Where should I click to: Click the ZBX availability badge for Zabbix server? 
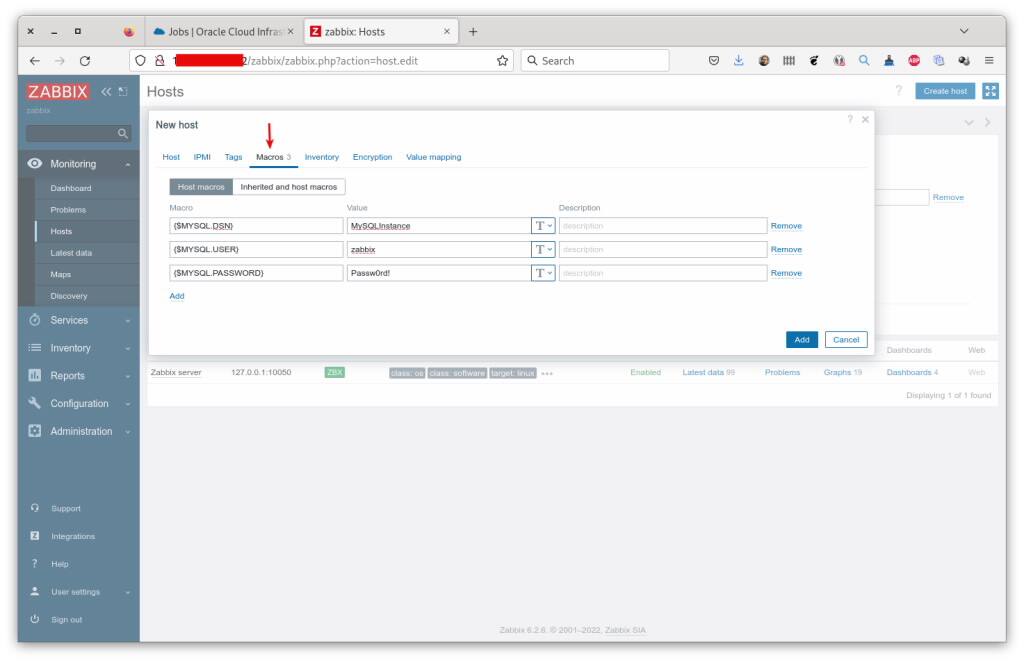(x=334, y=372)
